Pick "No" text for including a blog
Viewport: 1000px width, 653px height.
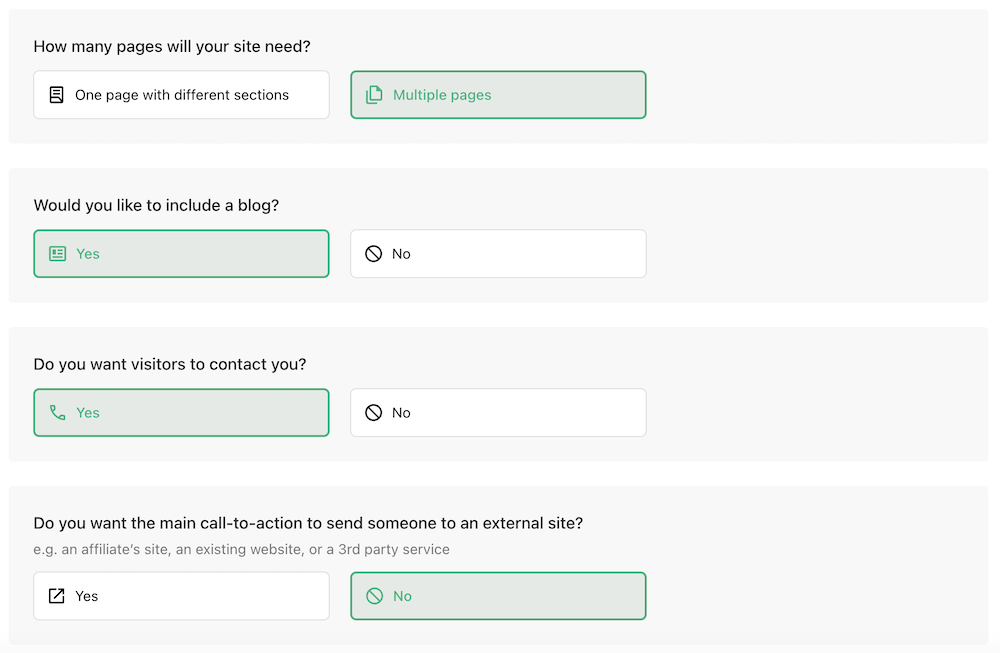(x=402, y=254)
